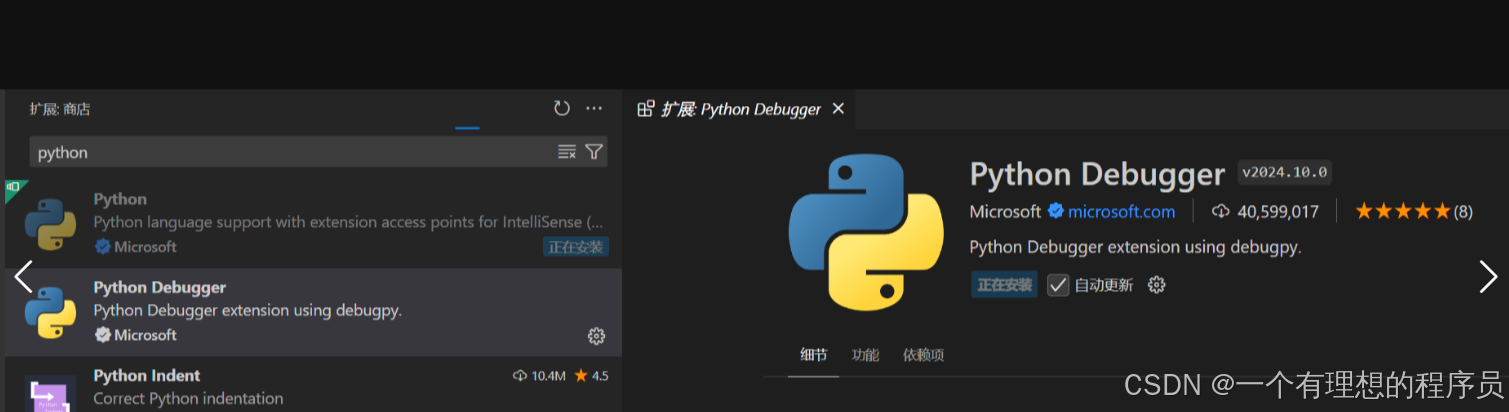
Task: Switch to the 功能 tab
Action: pos(865,355)
